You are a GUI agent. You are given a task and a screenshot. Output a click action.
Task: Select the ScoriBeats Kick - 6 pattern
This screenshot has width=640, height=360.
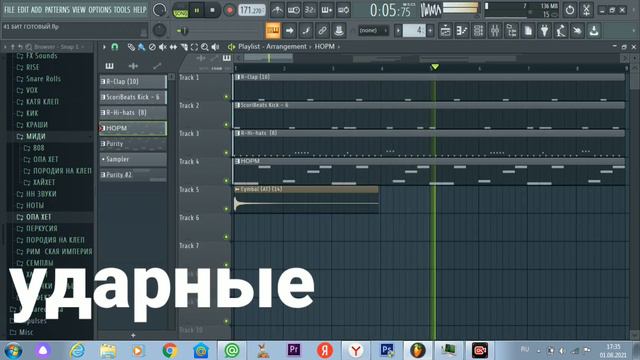coord(133,97)
